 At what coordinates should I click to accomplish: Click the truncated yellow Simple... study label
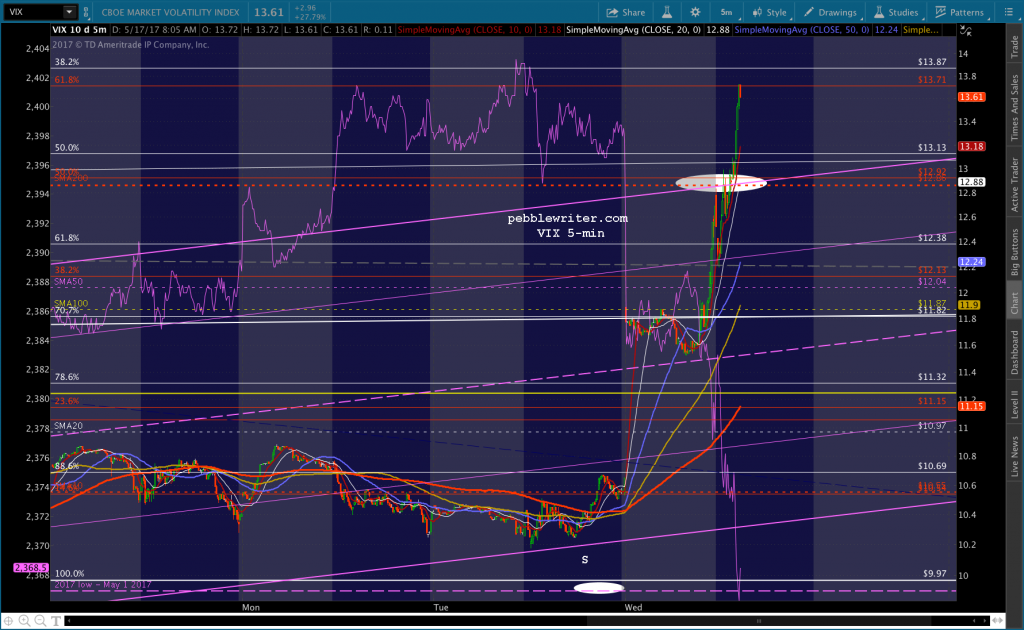point(921,30)
